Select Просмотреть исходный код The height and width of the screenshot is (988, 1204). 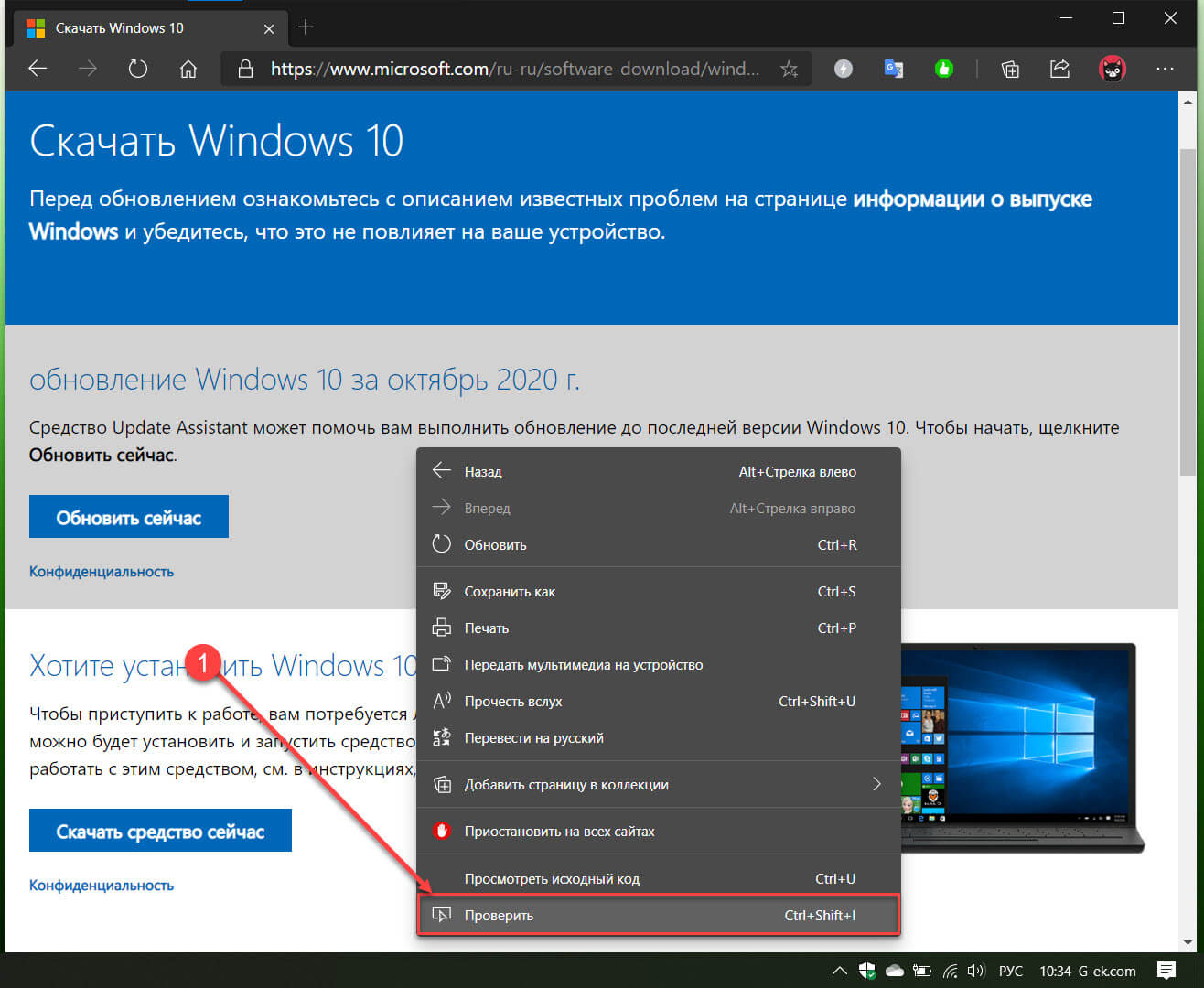(x=659, y=879)
